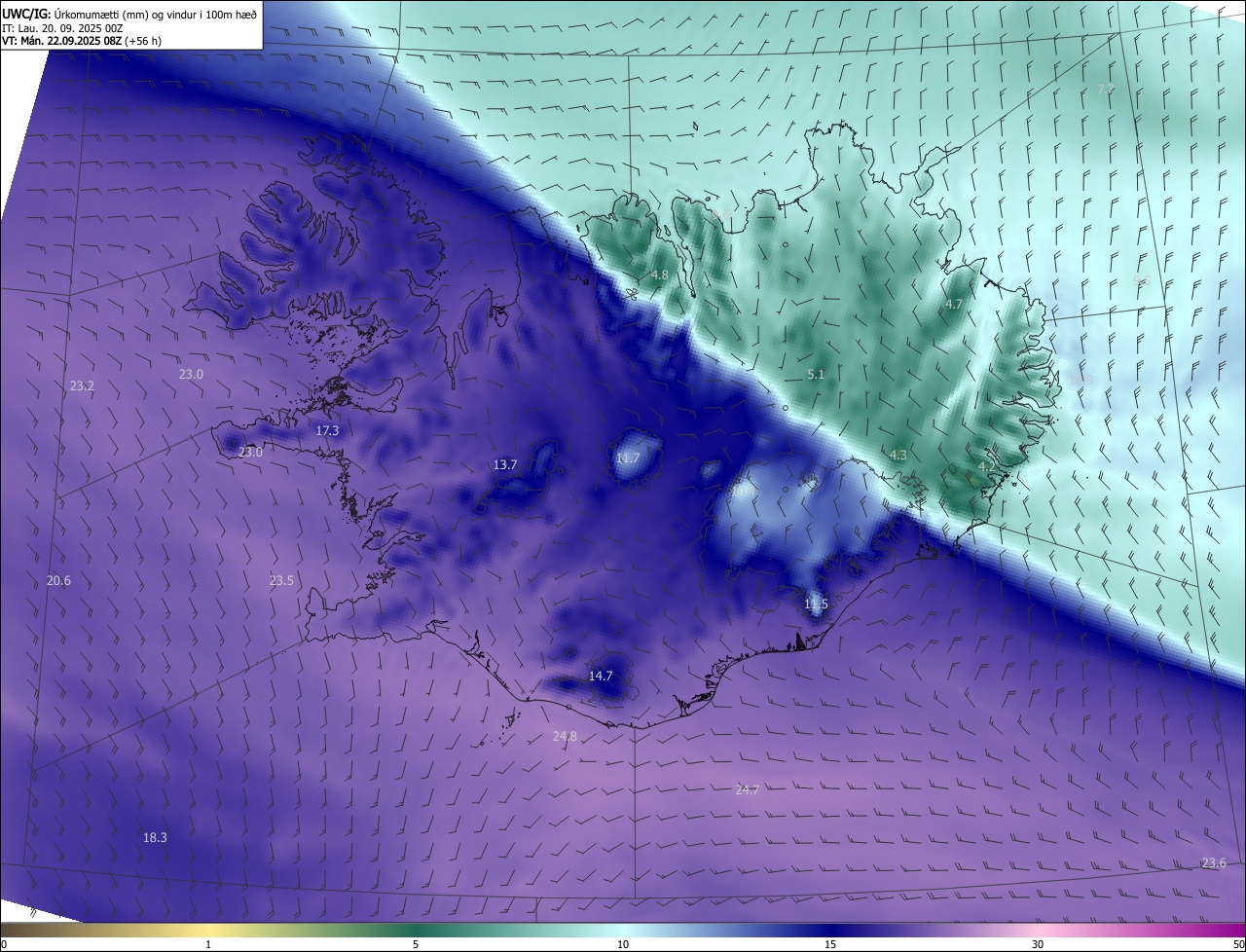Click the 23.6 value on the map

coord(1214,862)
